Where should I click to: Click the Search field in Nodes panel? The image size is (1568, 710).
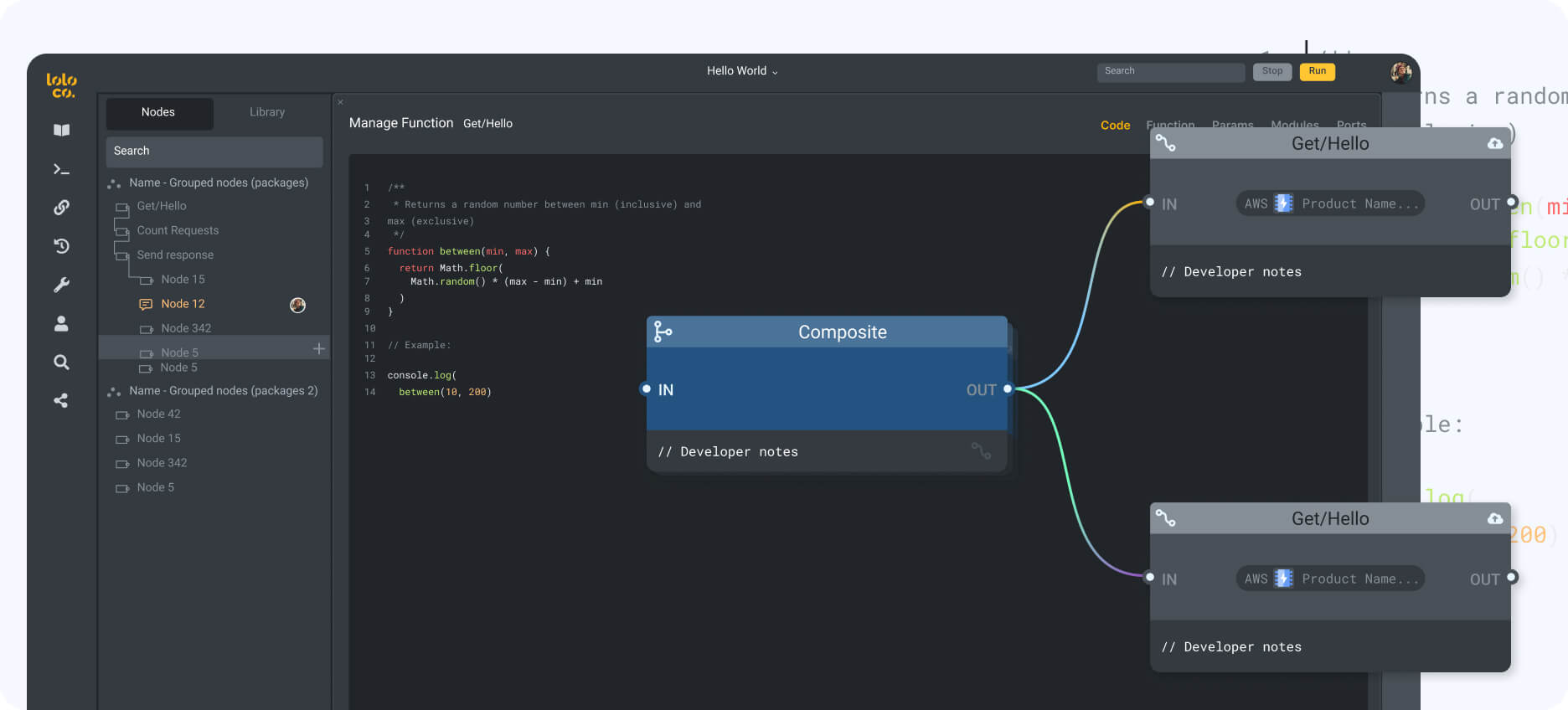pos(214,152)
